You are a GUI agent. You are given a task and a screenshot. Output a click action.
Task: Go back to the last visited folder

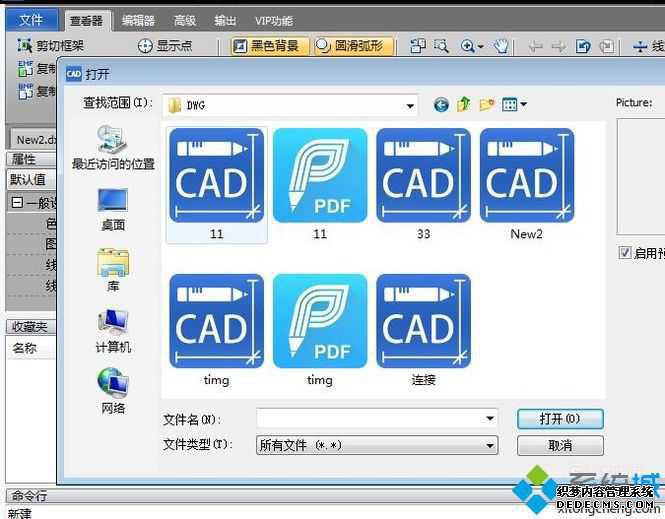pyautogui.click(x=441, y=104)
